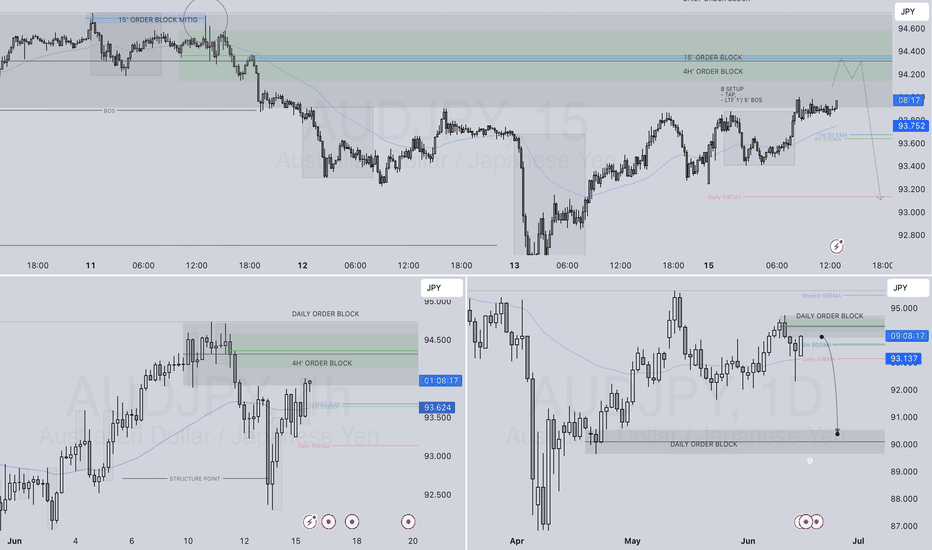Select the "Weekly 50EMA" label on 1D chart
Viewport: 932px width, 550px height.
tap(821, 296)
